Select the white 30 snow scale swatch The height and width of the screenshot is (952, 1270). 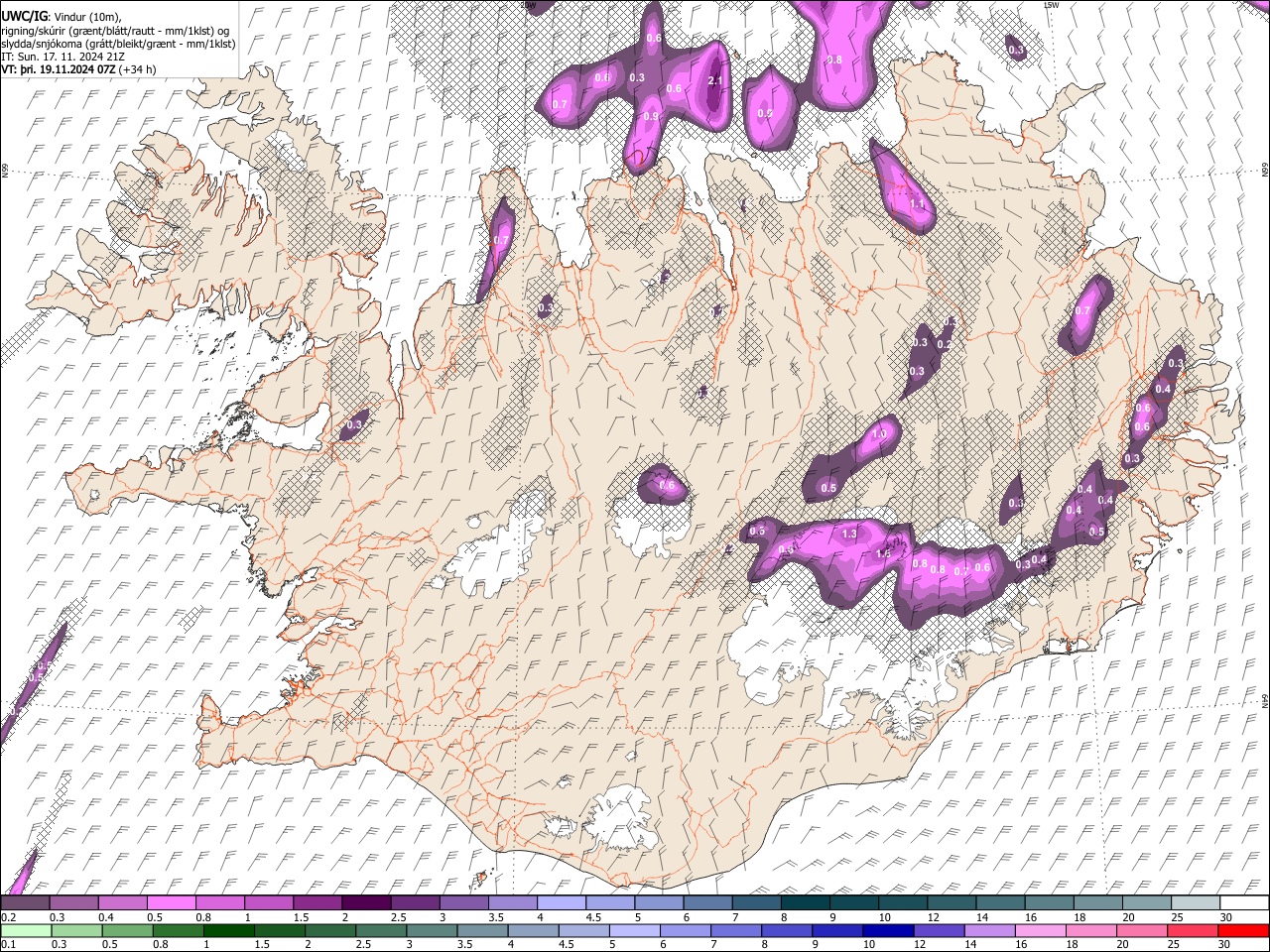(x=1244, y=903)
